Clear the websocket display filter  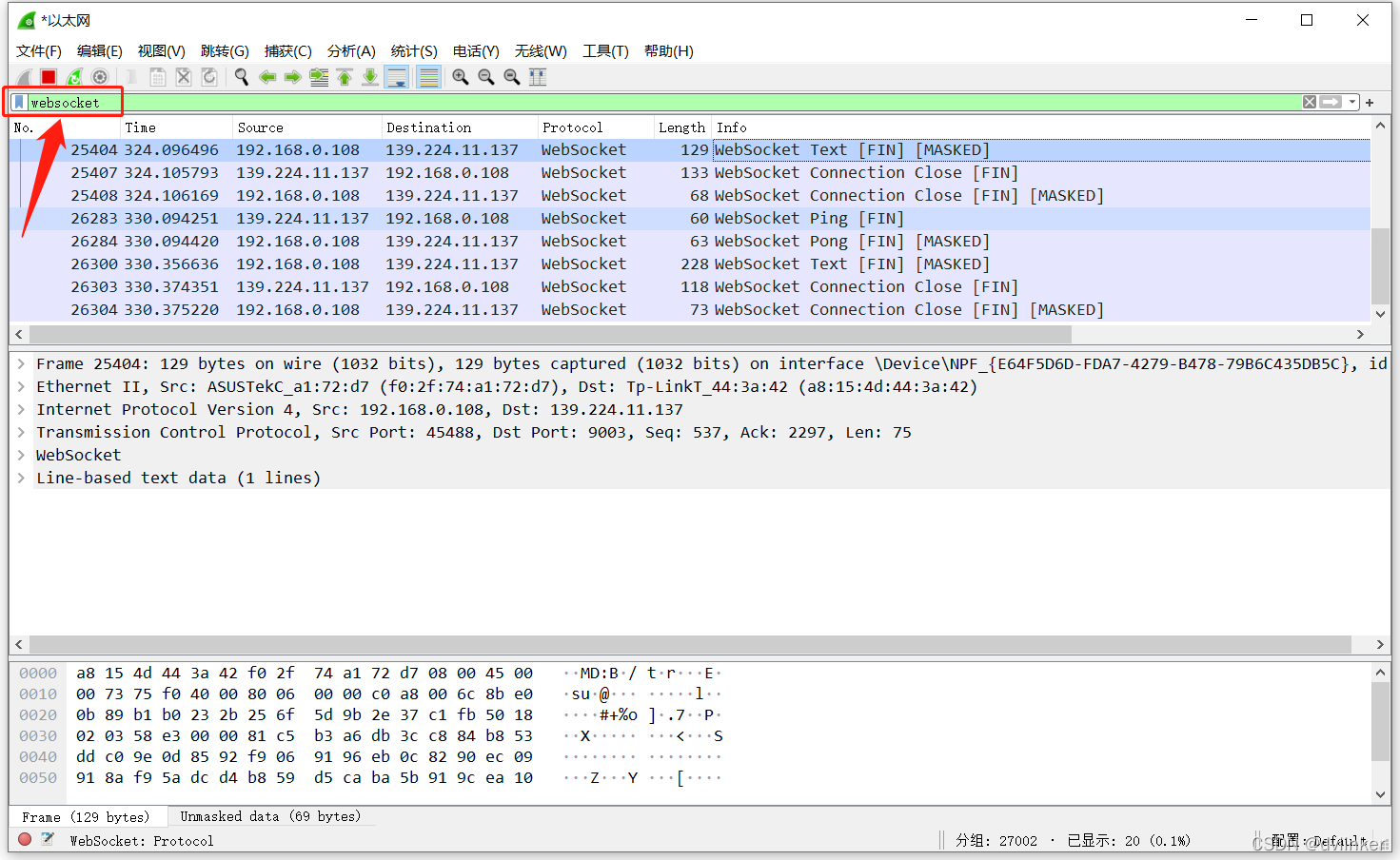coord(1310,102)
